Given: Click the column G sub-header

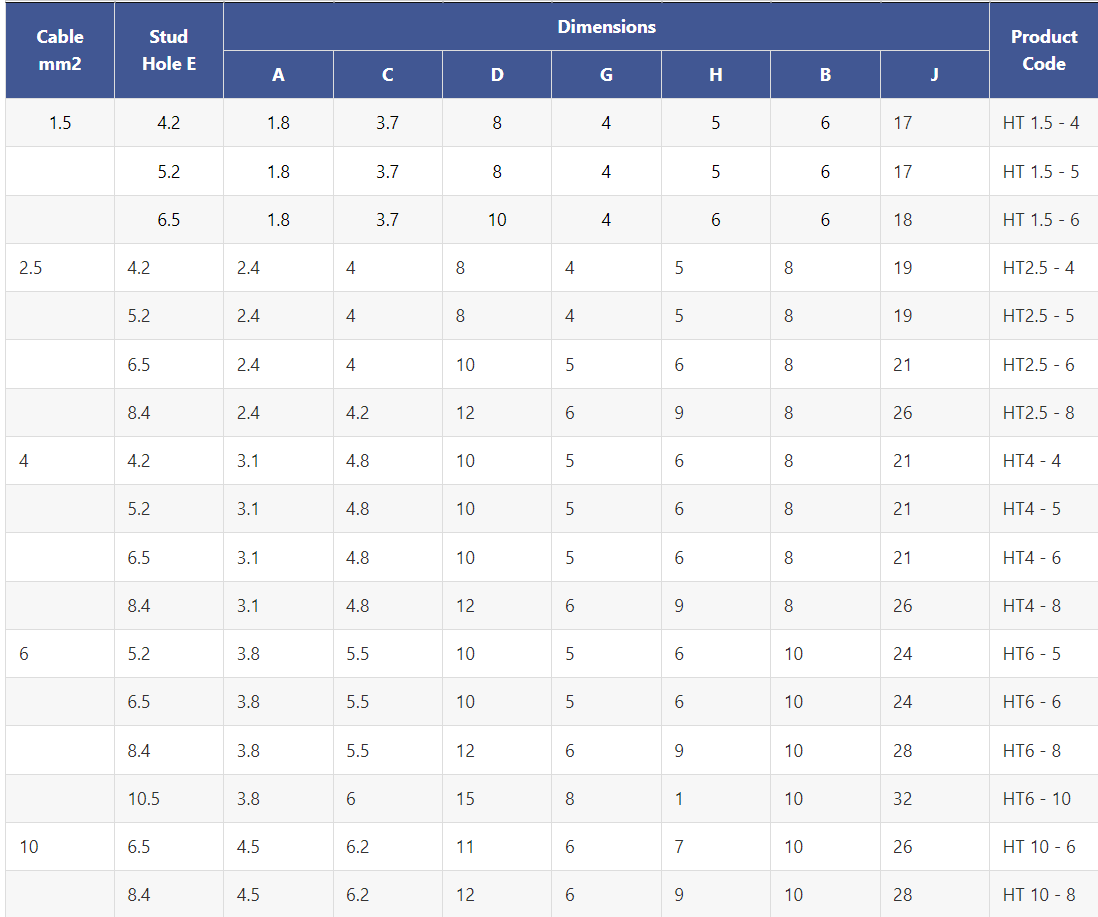Looking at the screenshot, I should click(606, 75).
